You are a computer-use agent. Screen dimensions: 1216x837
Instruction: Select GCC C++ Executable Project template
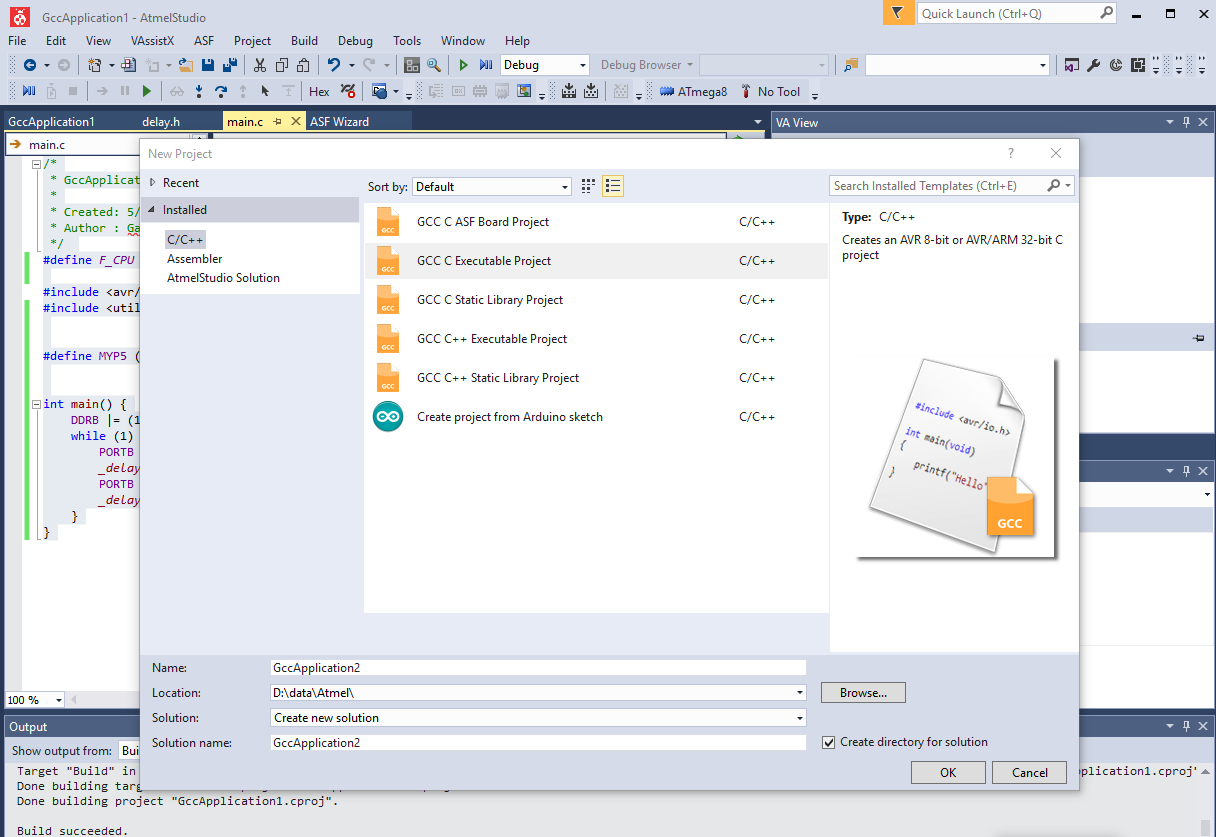(596, 339)
